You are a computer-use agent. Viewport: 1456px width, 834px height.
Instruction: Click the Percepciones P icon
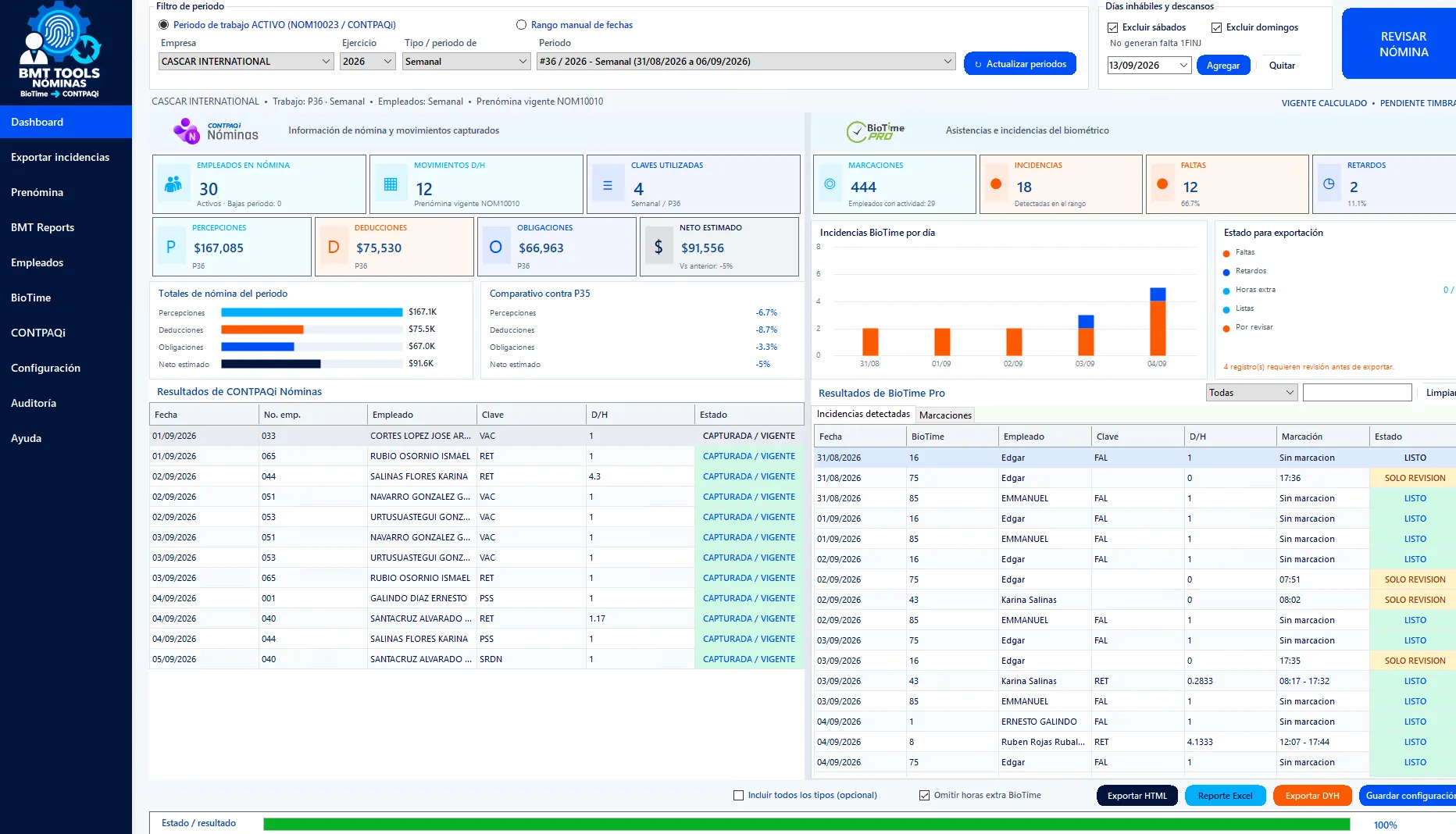171,247
